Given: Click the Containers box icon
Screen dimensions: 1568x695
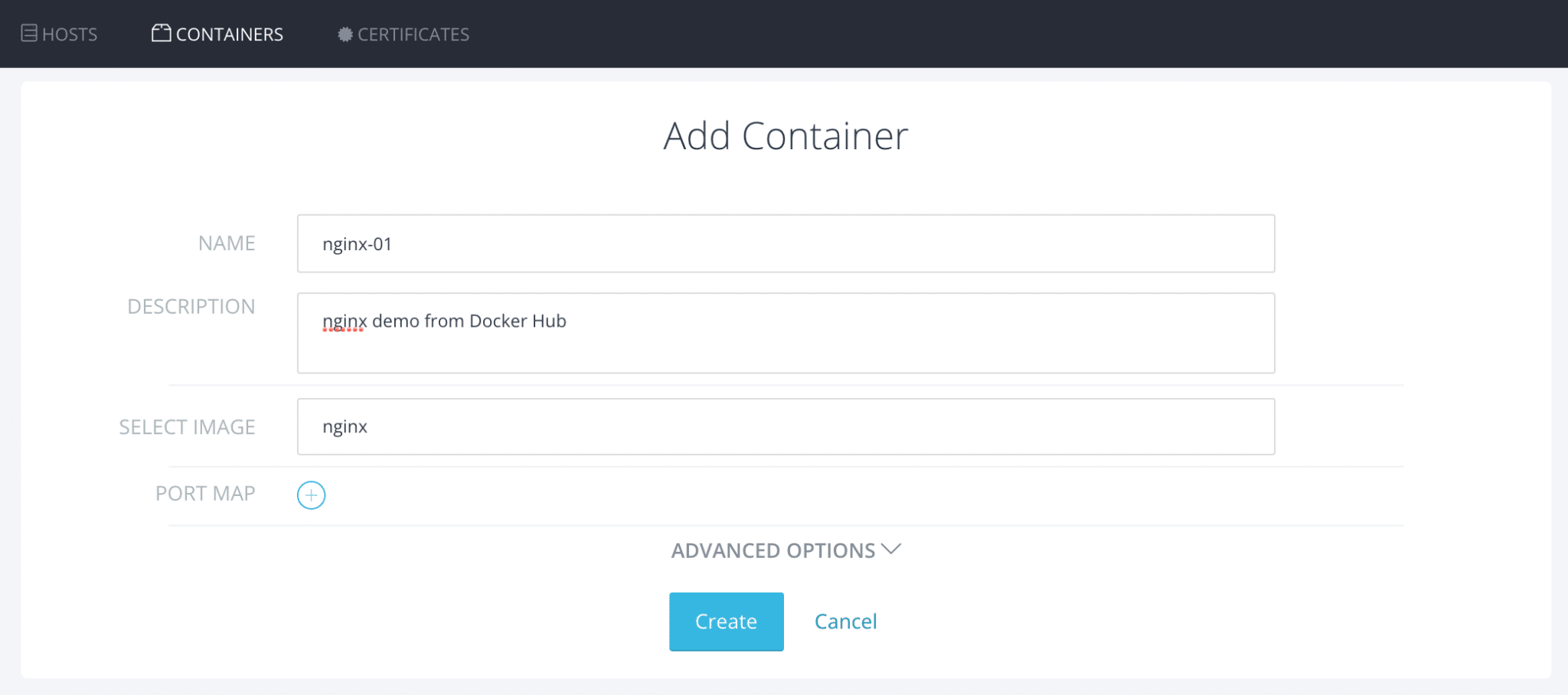Looking at the screenshot, I should tap(161, 33).
